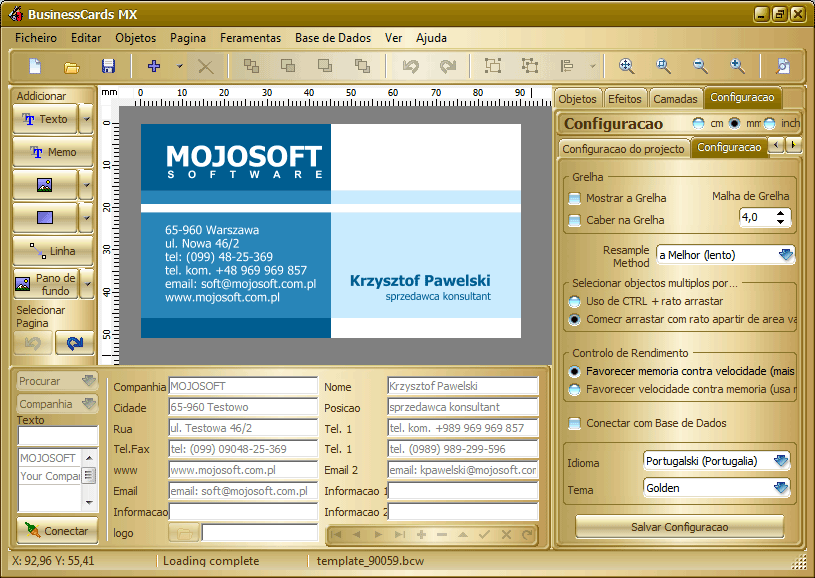Select Favorecer memoria contra velocidade option
The height and width of the screenshot is (578, 815).
[574, 371]
